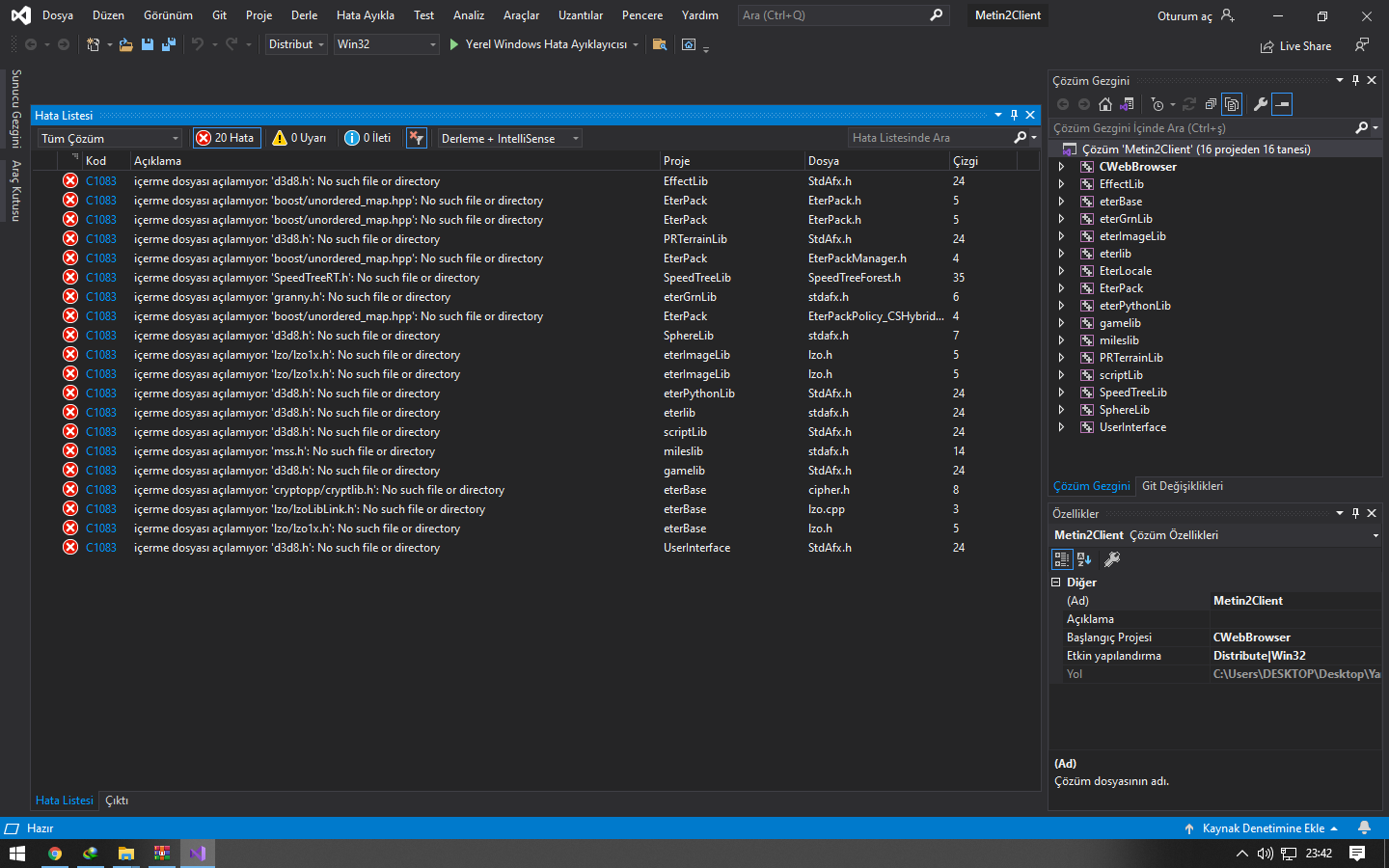Click the Pending Changes filter clock icon
The height and width of the screenshot is (868, 1389).
pyautogui.click(x=1157, y=104)
